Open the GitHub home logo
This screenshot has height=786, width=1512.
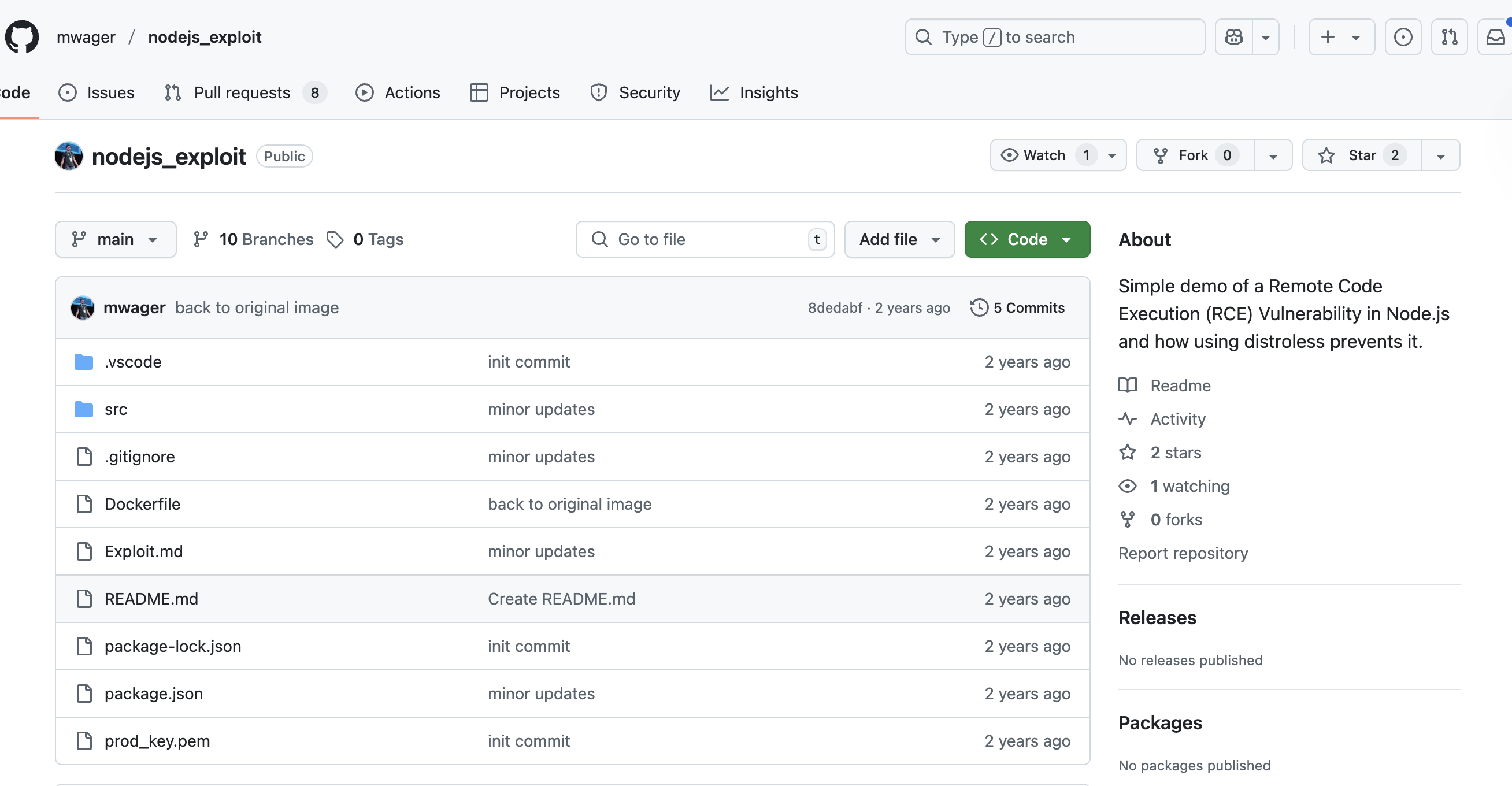[22, 37]
